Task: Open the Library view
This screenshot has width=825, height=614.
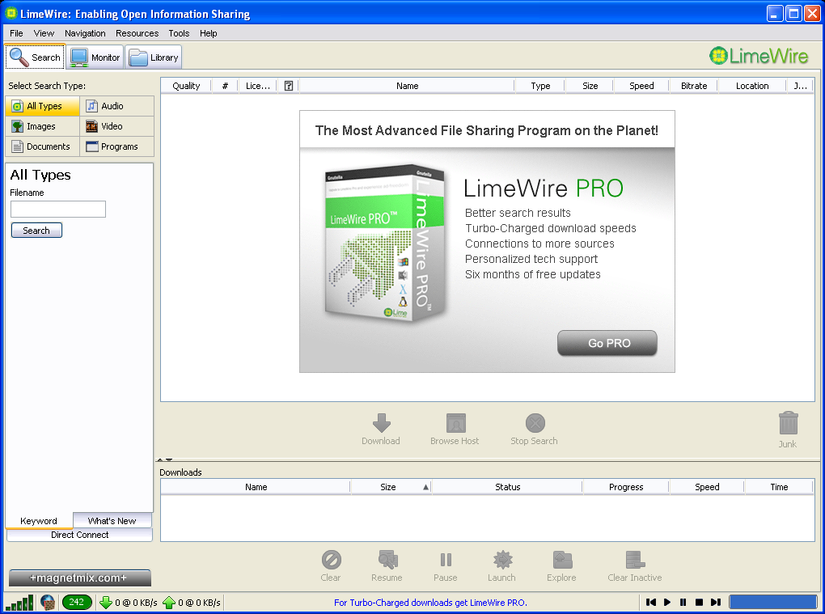Action: tap(153, 57)
